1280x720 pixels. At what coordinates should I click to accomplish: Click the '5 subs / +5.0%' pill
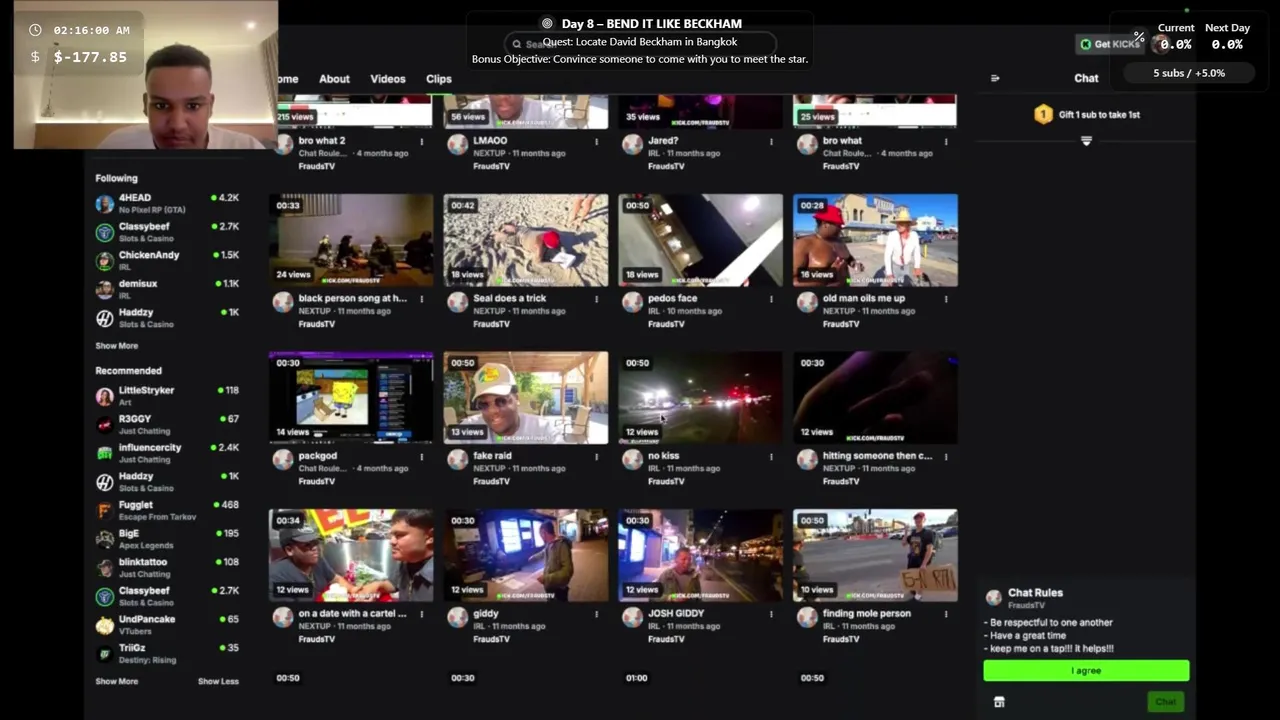1189,73
